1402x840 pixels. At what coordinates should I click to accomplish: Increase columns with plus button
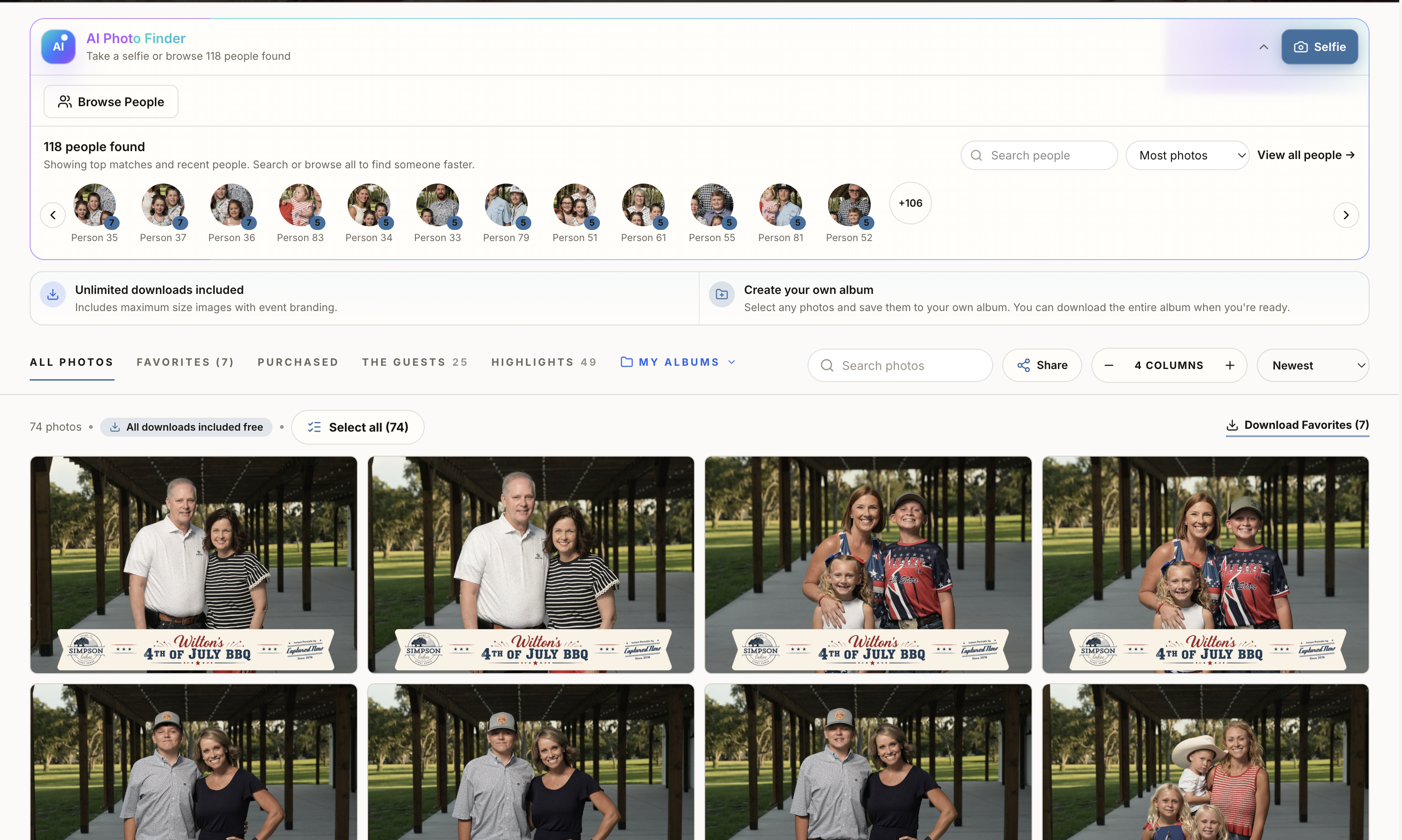[1230, 366]
